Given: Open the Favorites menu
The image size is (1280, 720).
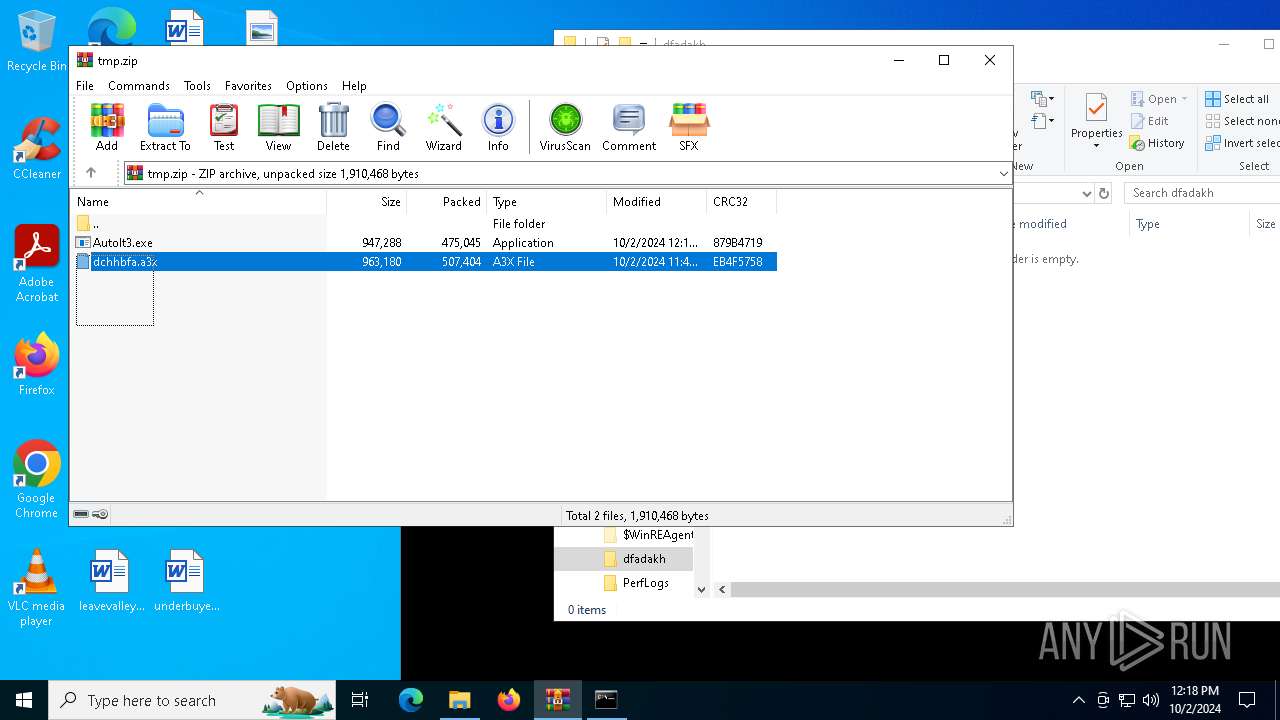Looking at the screenshot, I should [248, 86].
